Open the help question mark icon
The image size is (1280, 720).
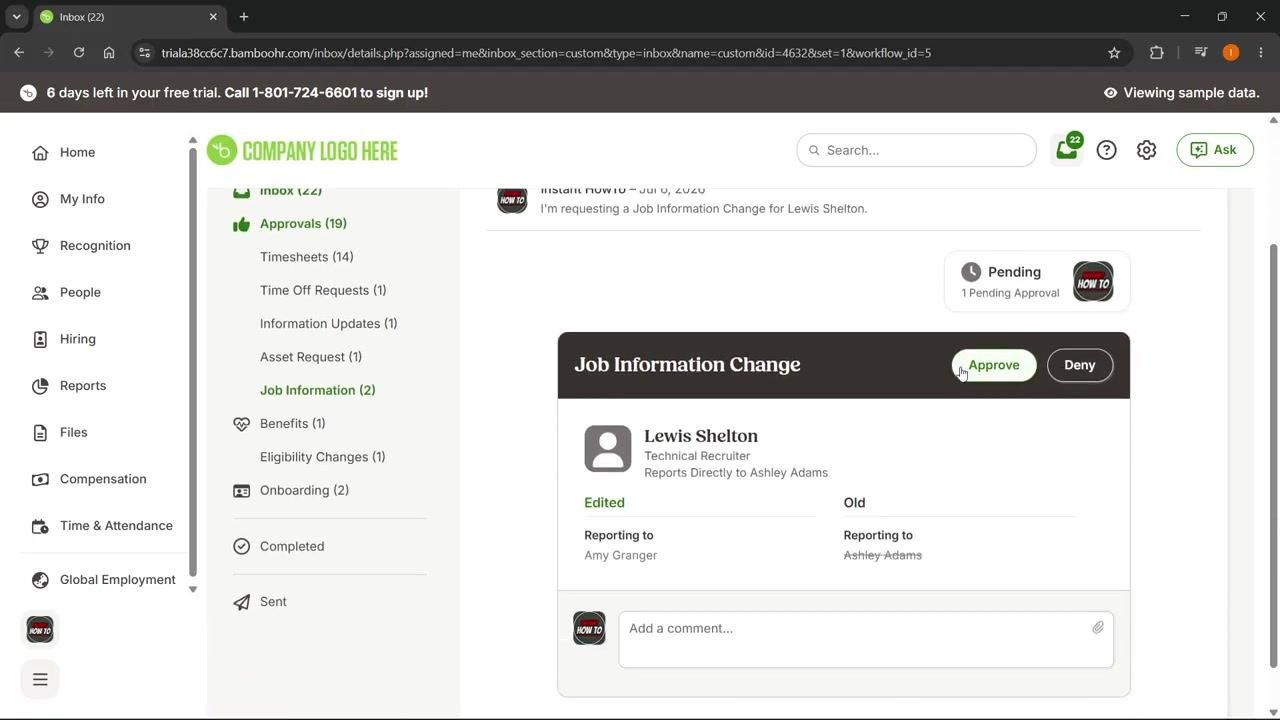1106,150
